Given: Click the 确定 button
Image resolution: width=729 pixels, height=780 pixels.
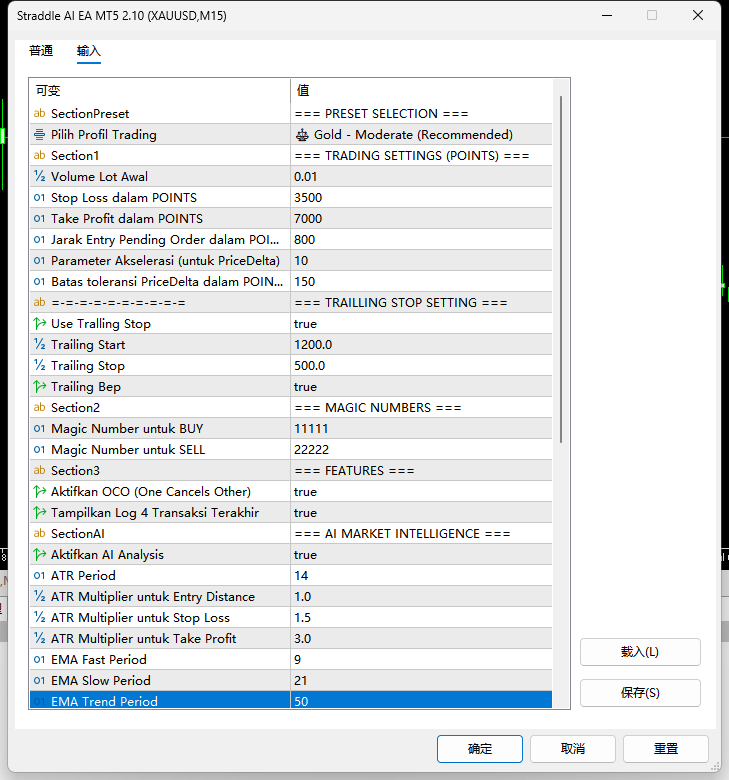Looking at the screenshot, I should point(480,749).
